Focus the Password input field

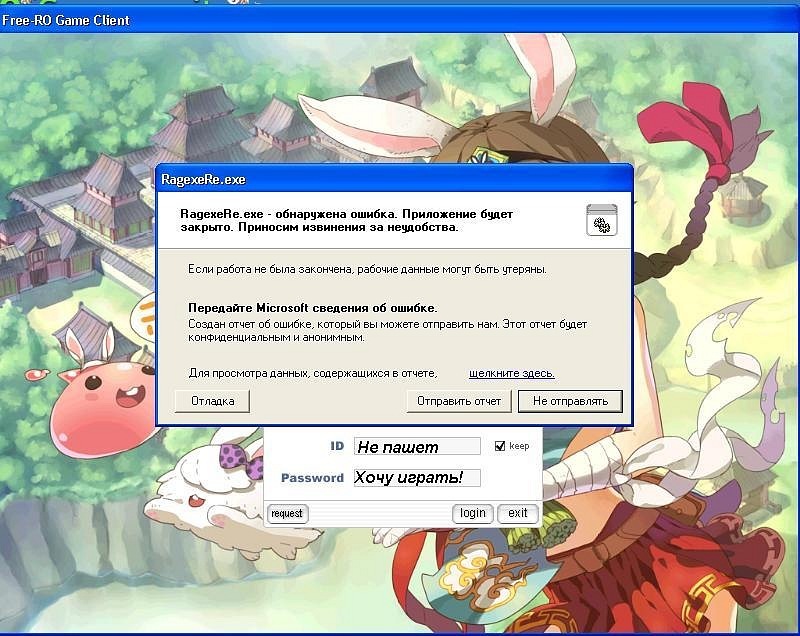click(417, 478)
